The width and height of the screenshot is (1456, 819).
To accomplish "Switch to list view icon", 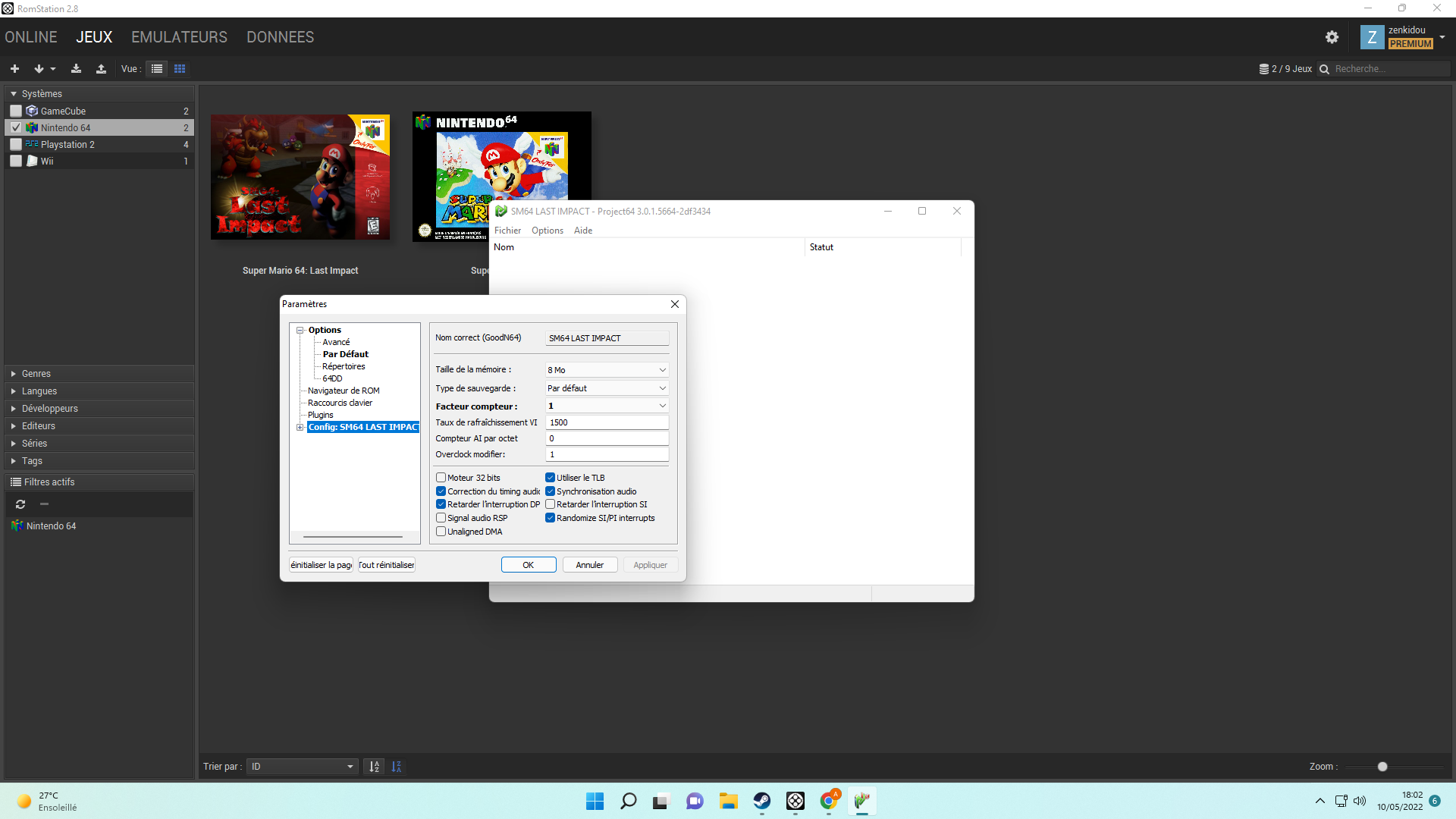I will click(157, 69).
